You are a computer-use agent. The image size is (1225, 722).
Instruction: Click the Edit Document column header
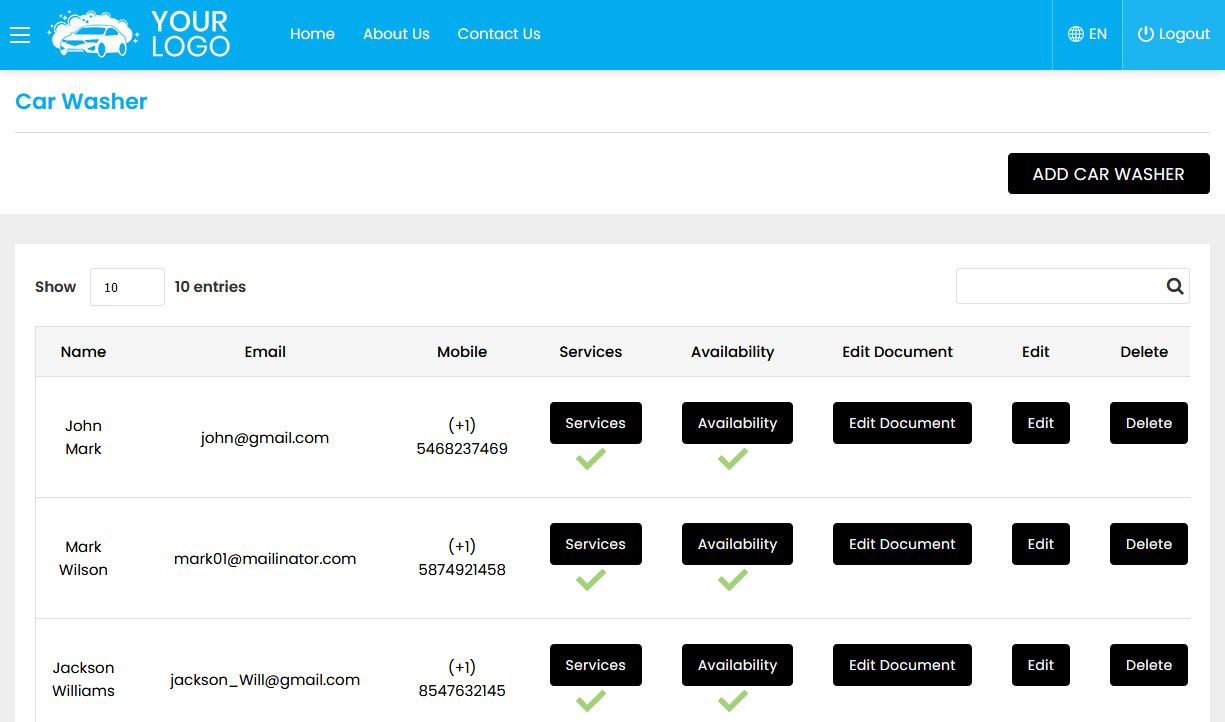tap(898, 352)
